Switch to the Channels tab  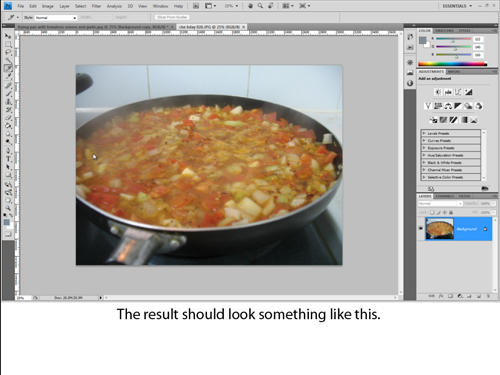pyautogui.click(x=445, y=196)
